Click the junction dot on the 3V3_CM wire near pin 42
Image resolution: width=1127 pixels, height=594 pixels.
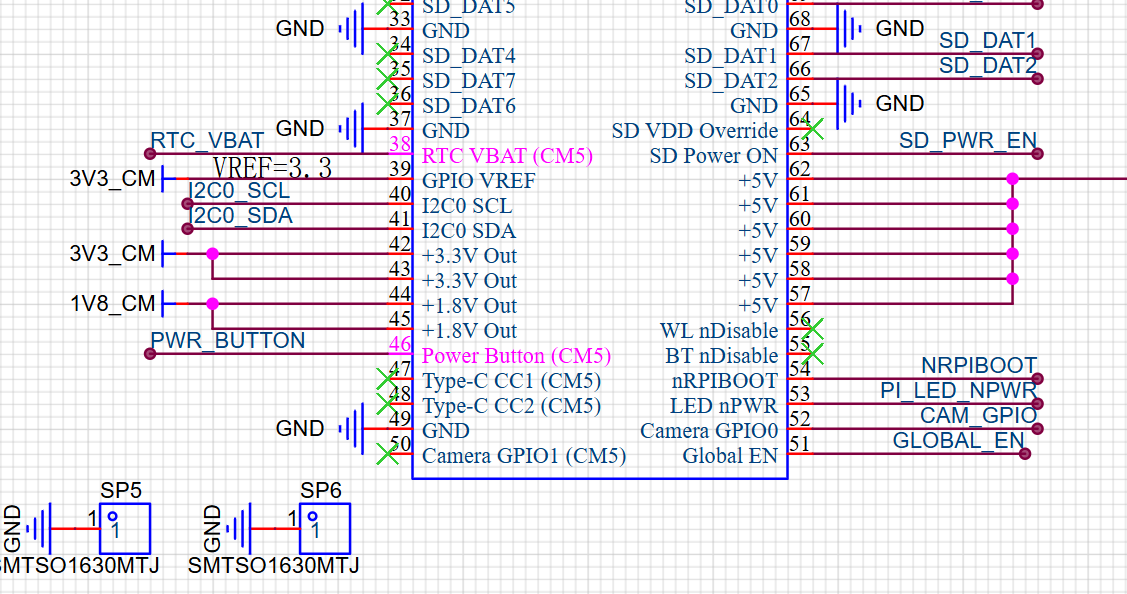click(x=212, y=254)
